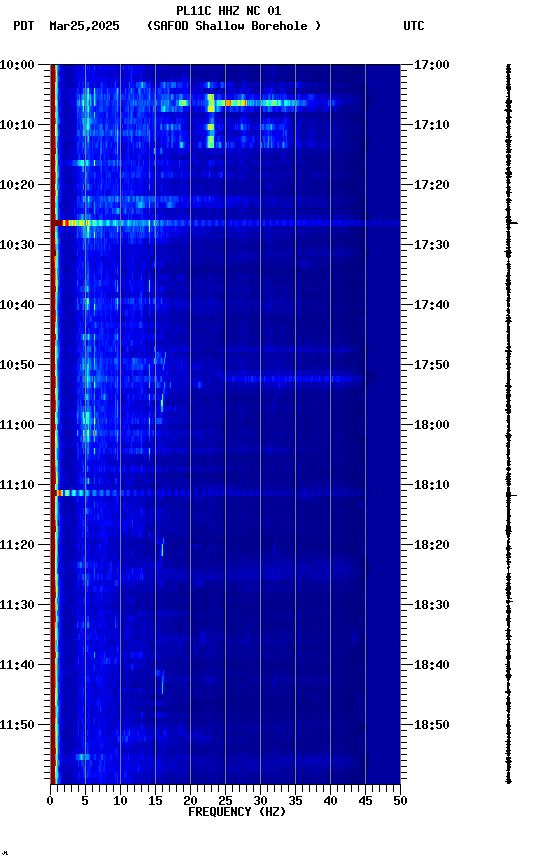This screenshot has height=864, width=552.
Task: Click the 50 Hz frequency tick label
Action: (401, 801)
